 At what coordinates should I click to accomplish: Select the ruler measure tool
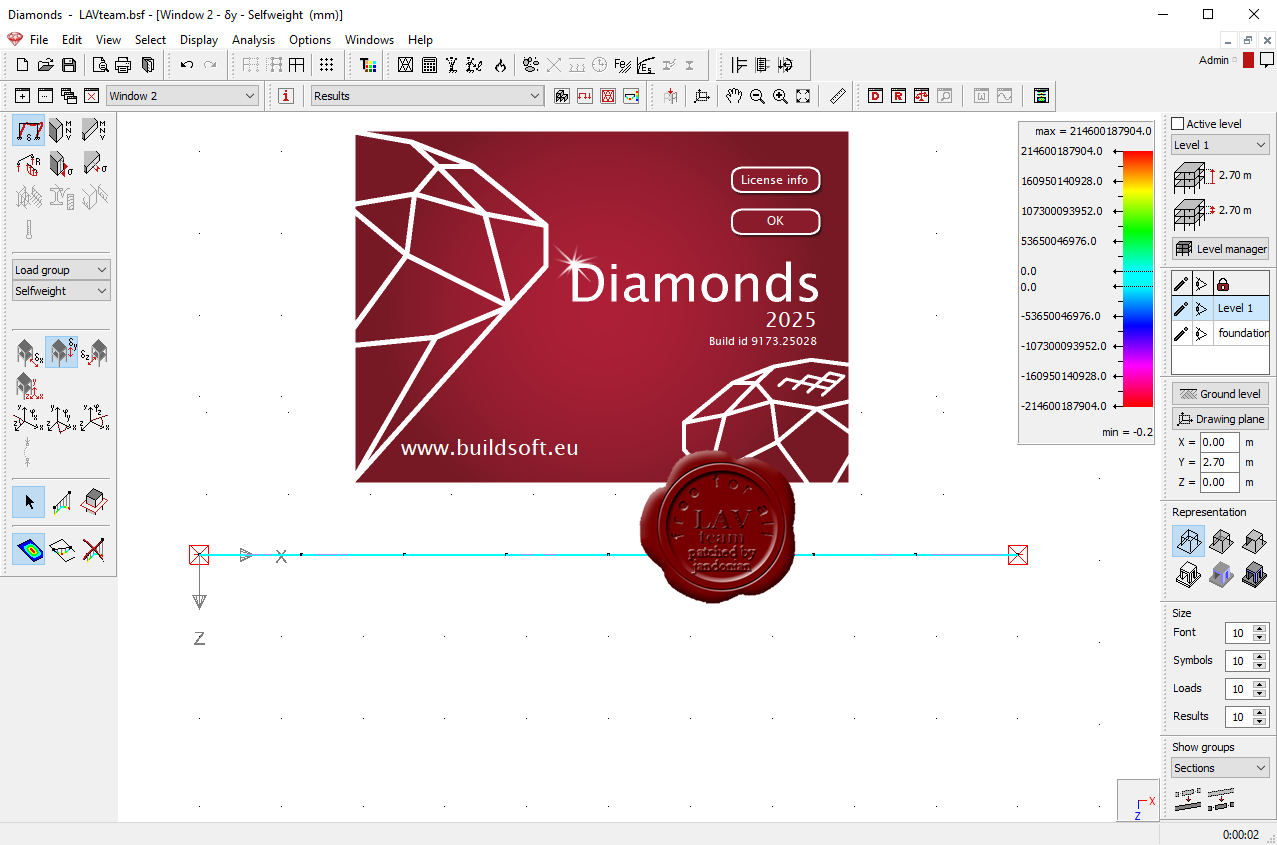pos(838,96)
